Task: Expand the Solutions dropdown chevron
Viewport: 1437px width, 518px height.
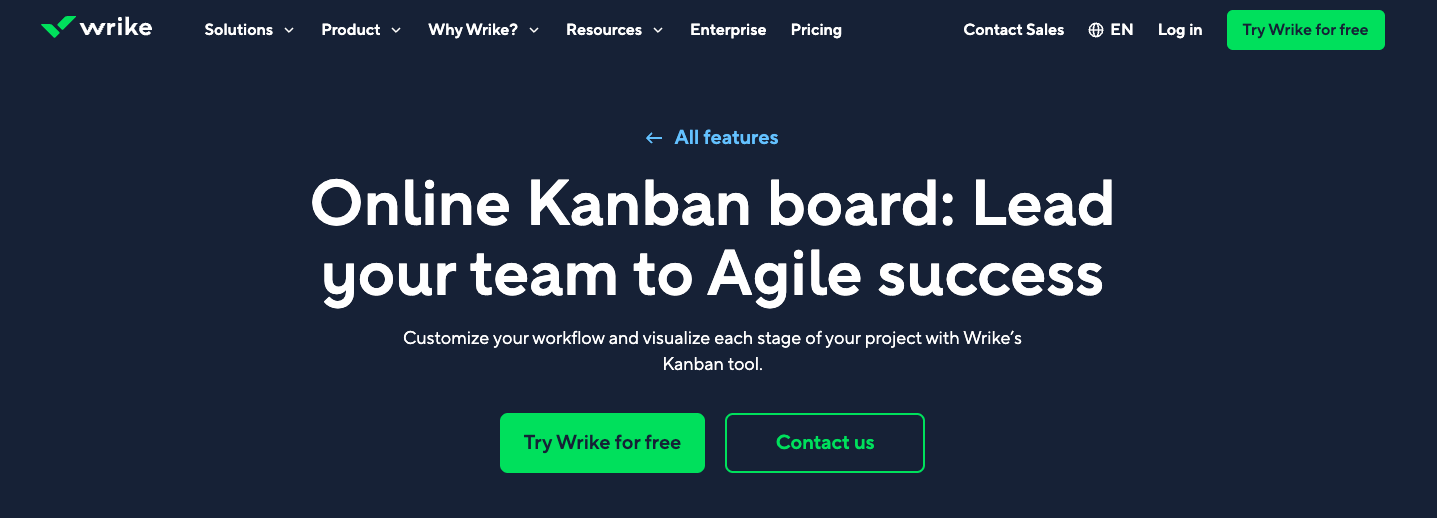Action: click(x=289, y=30)
